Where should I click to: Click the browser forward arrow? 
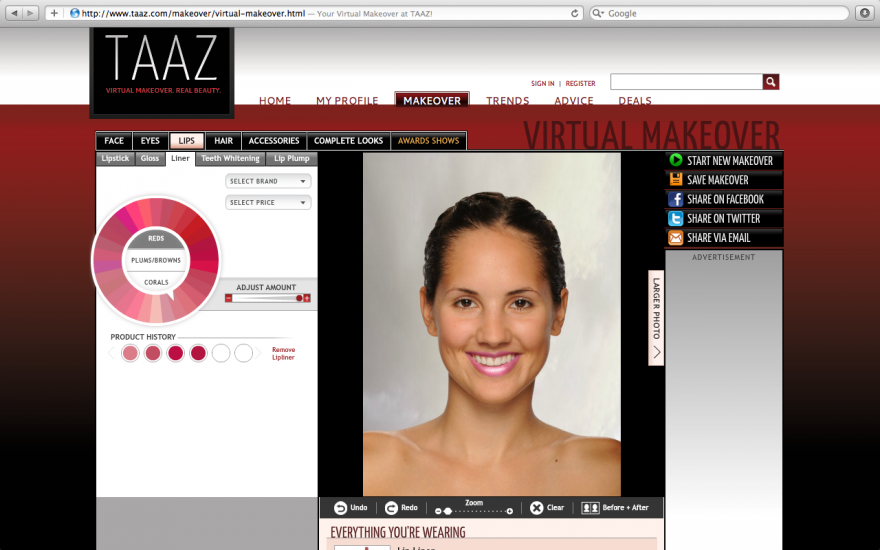click(x=30, y=13)
